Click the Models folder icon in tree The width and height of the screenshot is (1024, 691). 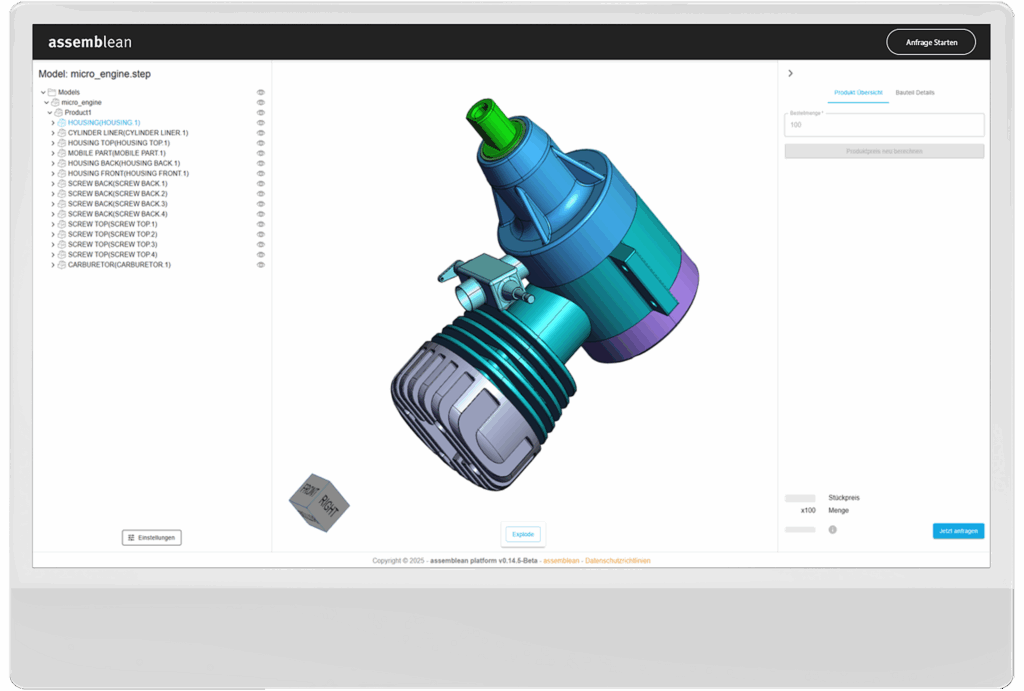coord(51,92)
